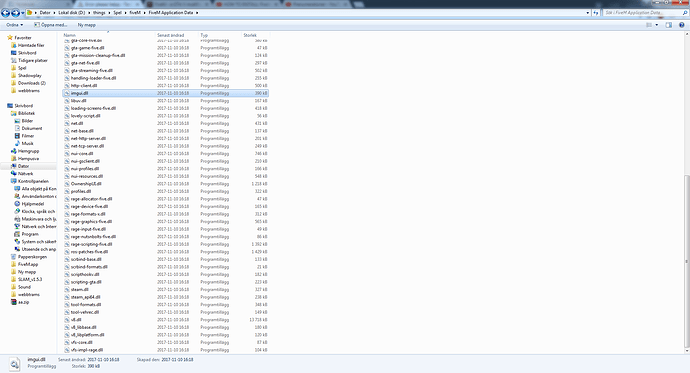Viewport: 690px width, 373px height.
Task: Open Tidigare platser in favorites
Action: (32, 60)
